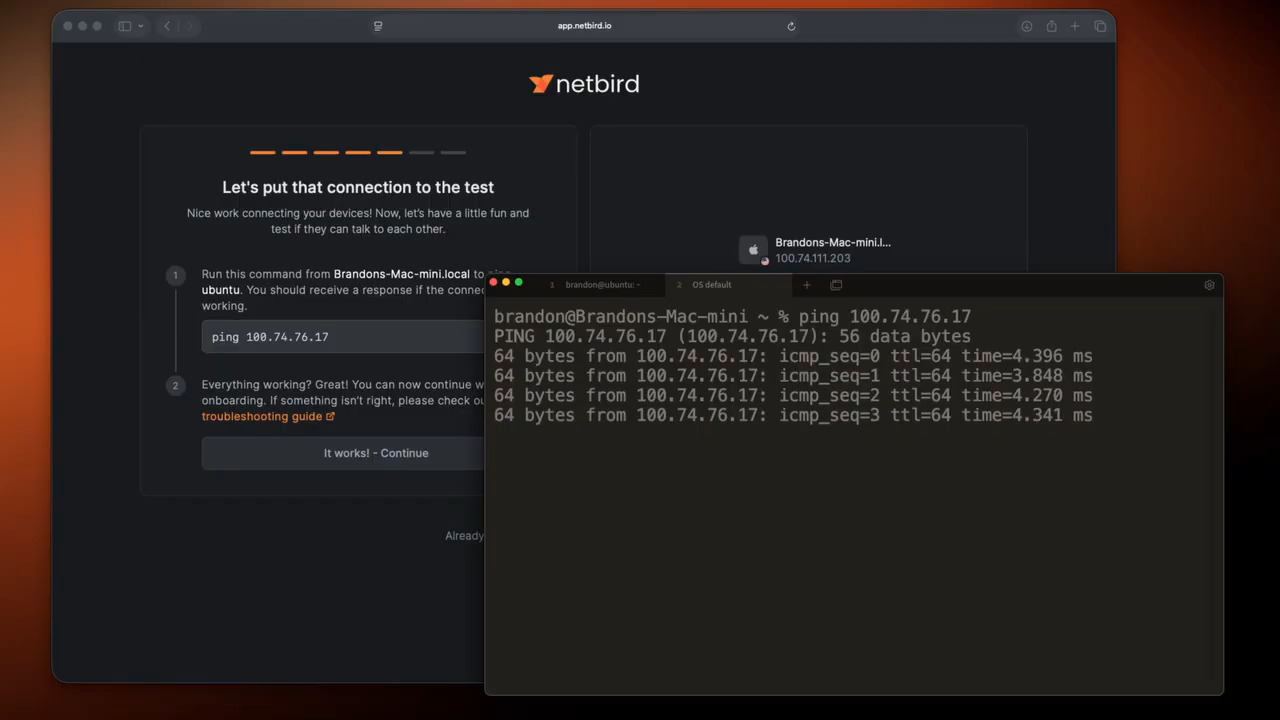This screenshot has height=720, width=1280.
Task: Open the Safari Downloads icon
Action: pyautogui.click(x=1026, y=26)
